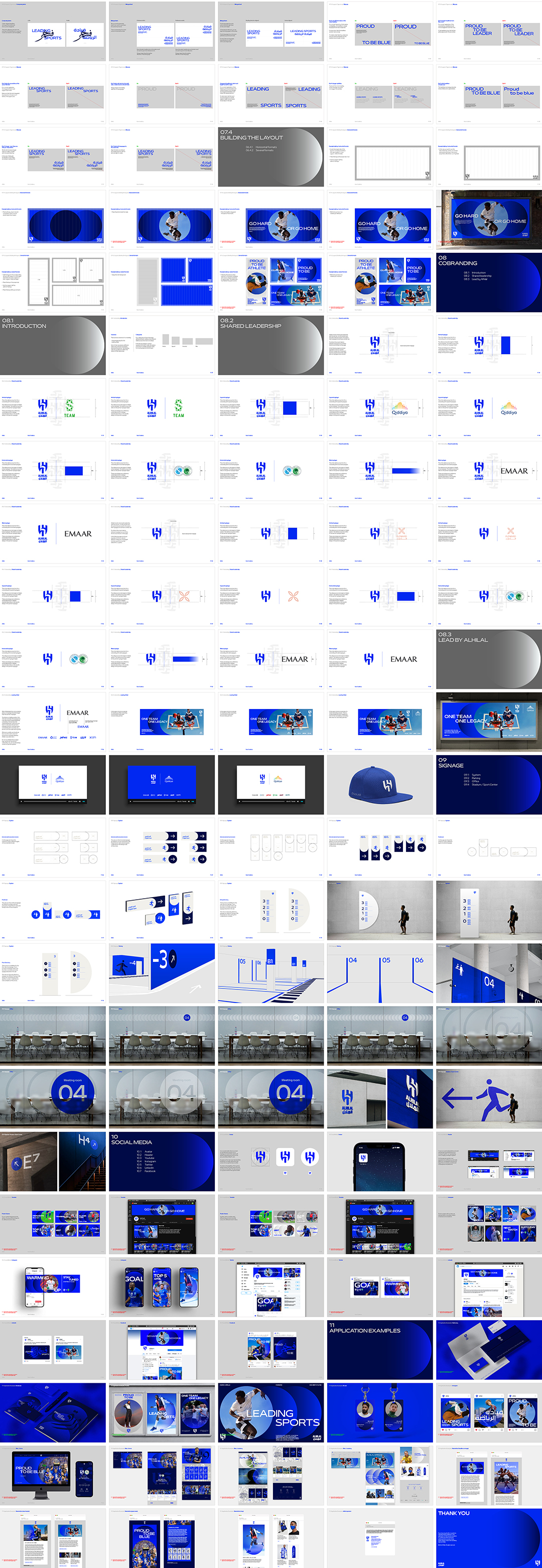Select the 'One Team One Legacy' subway billboard photo
This screenshot has width=542, height=1568.
[488, 722]
